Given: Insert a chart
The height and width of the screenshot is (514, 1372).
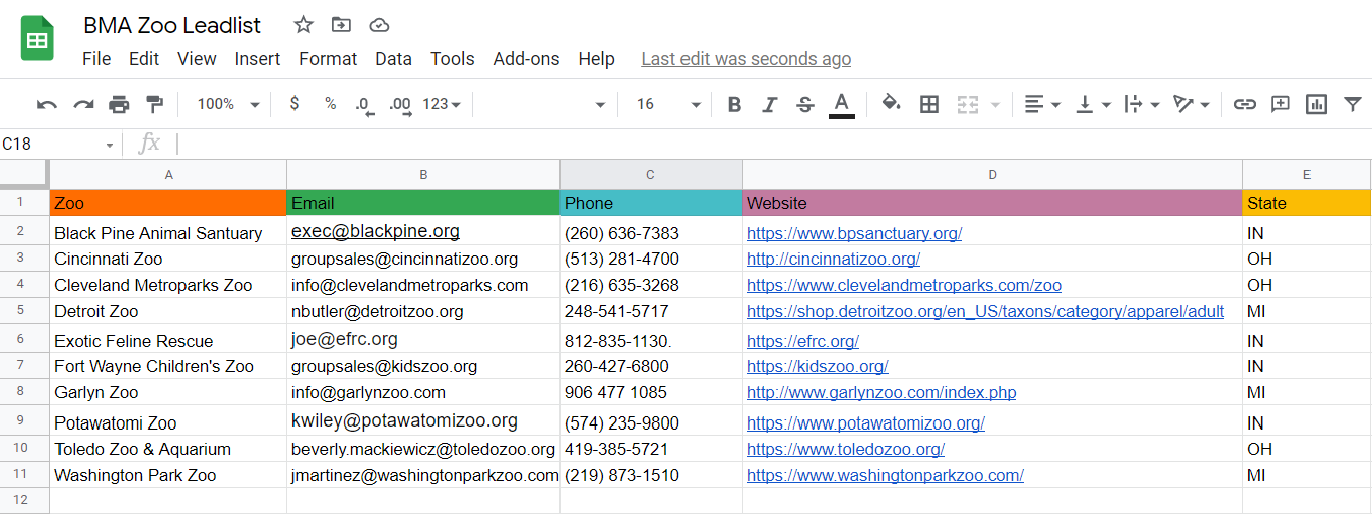Looking at the screenshot, I should tap(1316, 104).
